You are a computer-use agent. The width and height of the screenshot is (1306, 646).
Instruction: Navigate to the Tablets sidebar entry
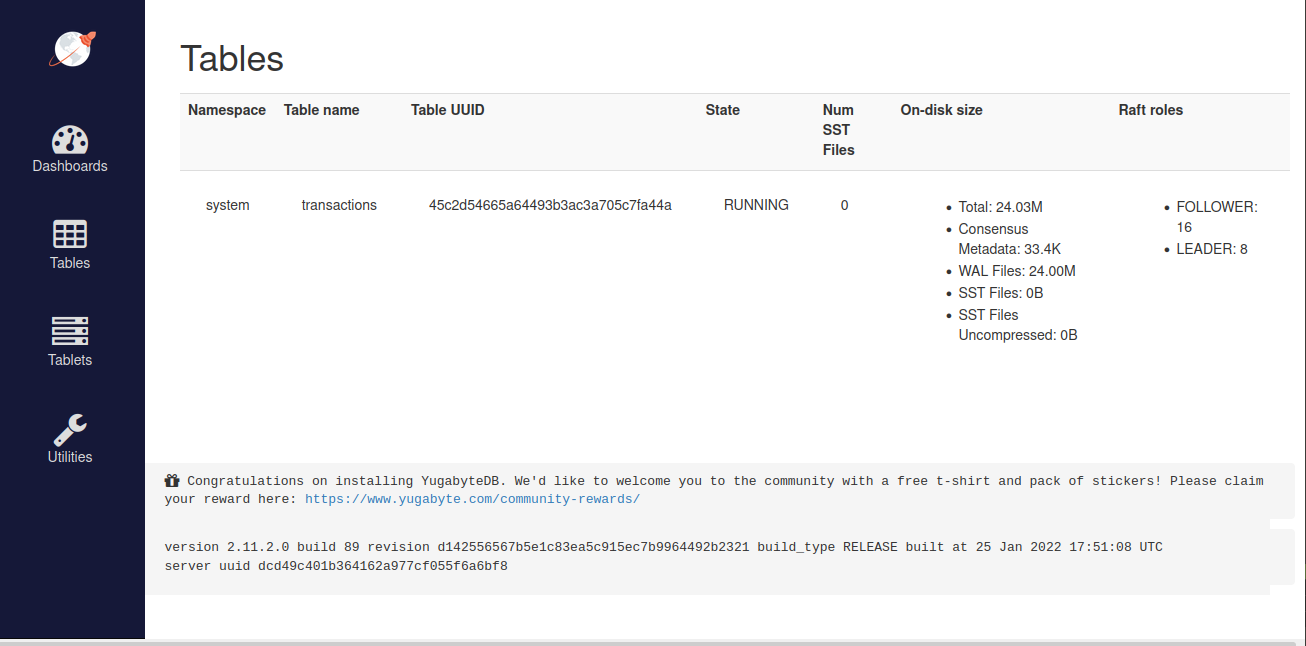[70, 359]
